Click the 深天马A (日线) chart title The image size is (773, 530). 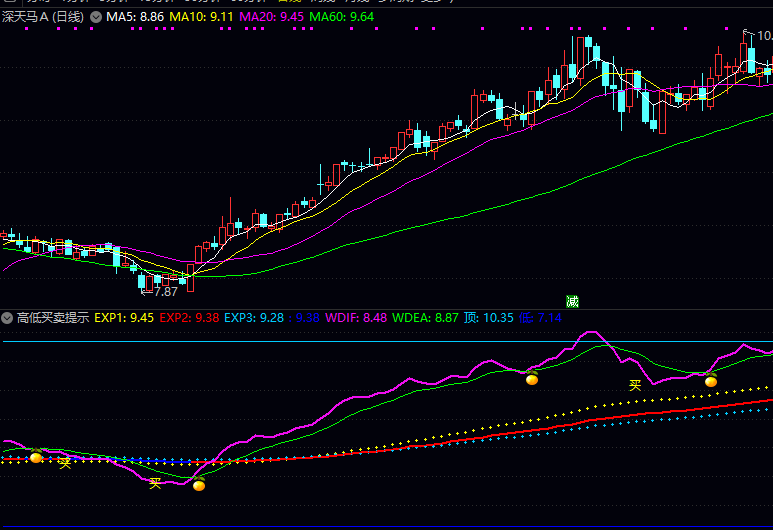coord(43,17)
